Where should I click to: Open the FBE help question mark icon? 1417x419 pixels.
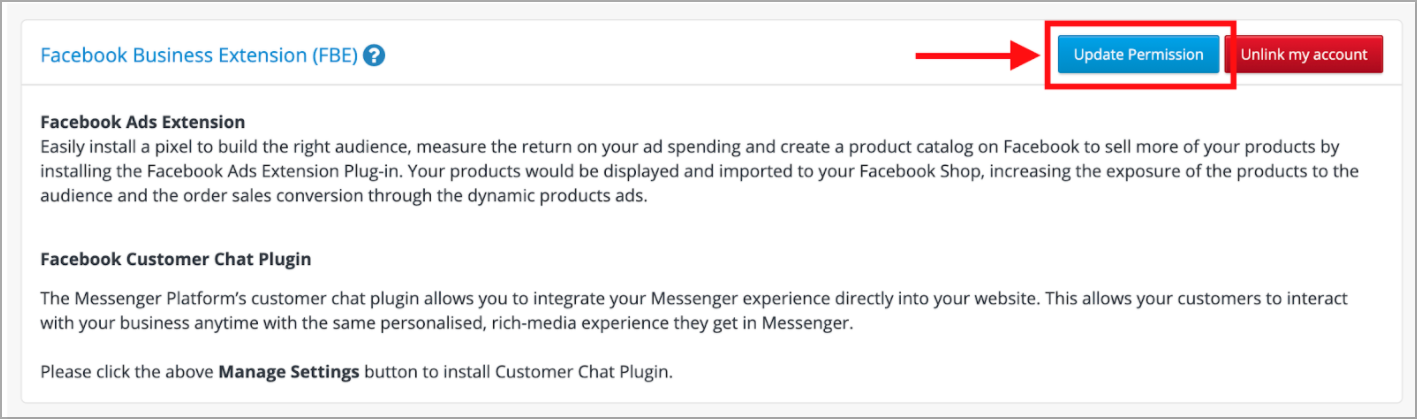pos(374,55)
